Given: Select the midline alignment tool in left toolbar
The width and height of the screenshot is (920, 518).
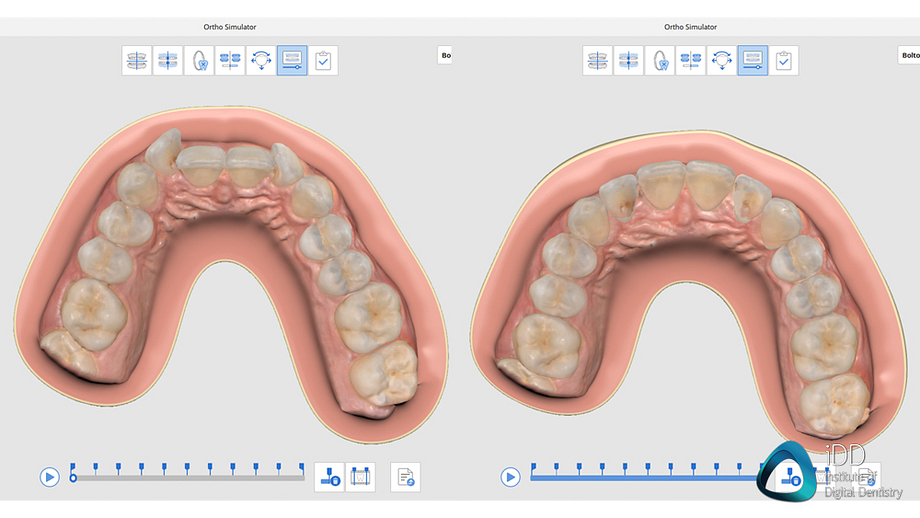Looking at the screenshot, I should 168,61.
